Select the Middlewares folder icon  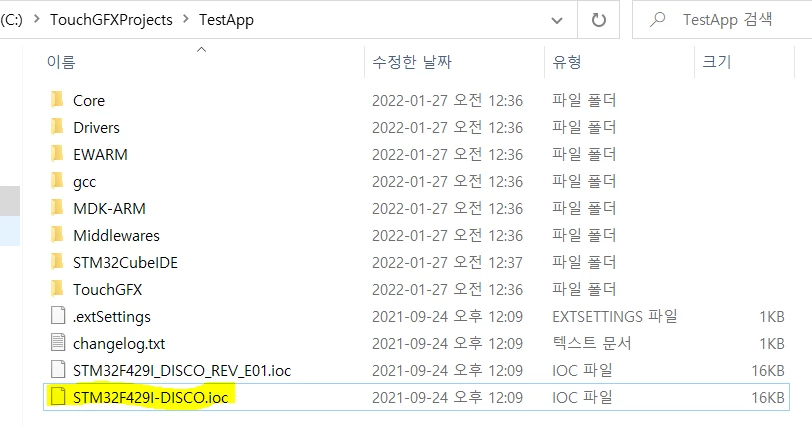[57, 234]
